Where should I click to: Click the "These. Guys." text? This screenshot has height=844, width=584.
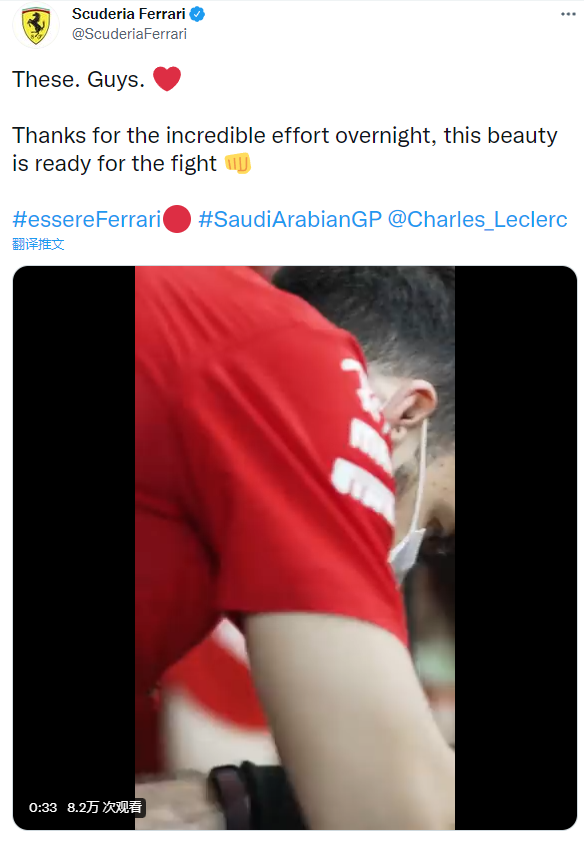(79, 80)
